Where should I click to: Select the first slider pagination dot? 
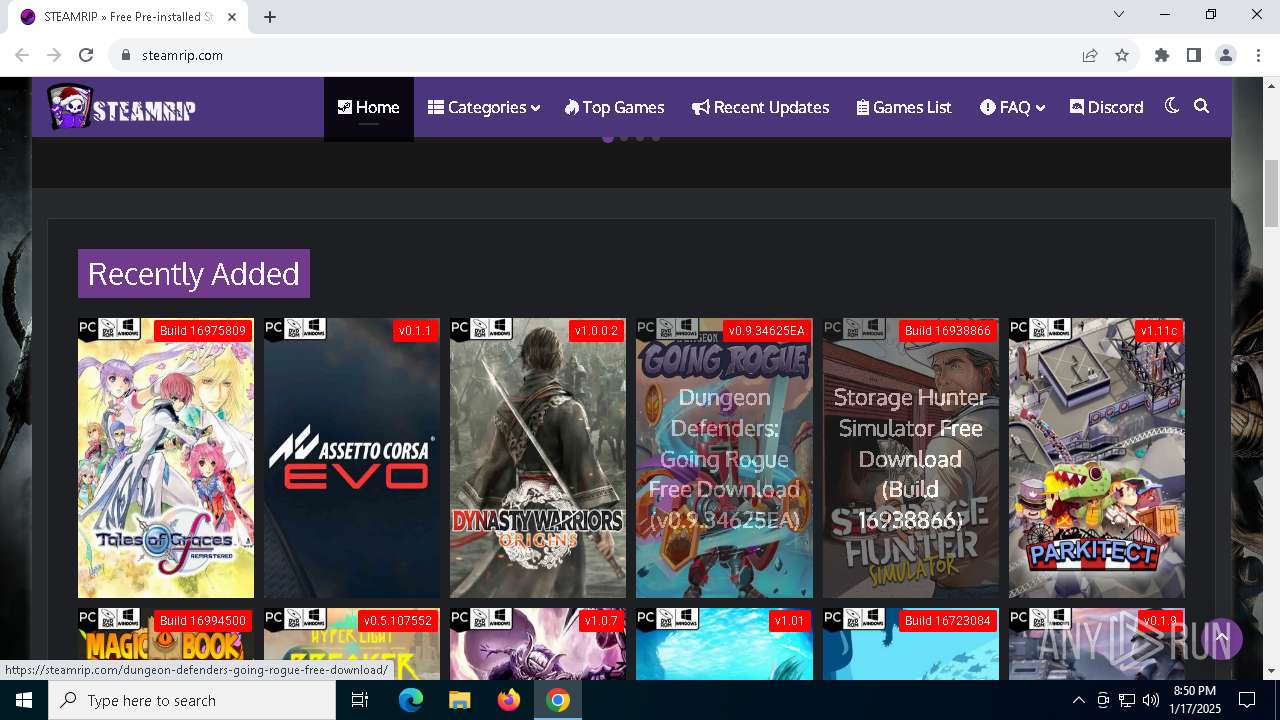click(x=608, y=138)
